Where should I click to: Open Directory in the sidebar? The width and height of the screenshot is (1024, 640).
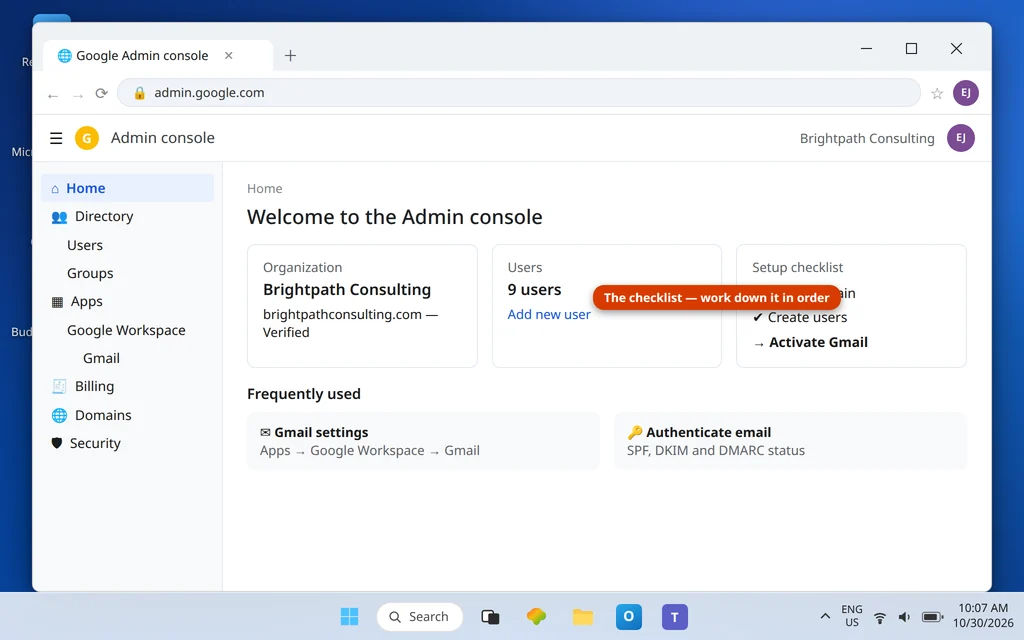pyautogui.click(x=127, y=216)
